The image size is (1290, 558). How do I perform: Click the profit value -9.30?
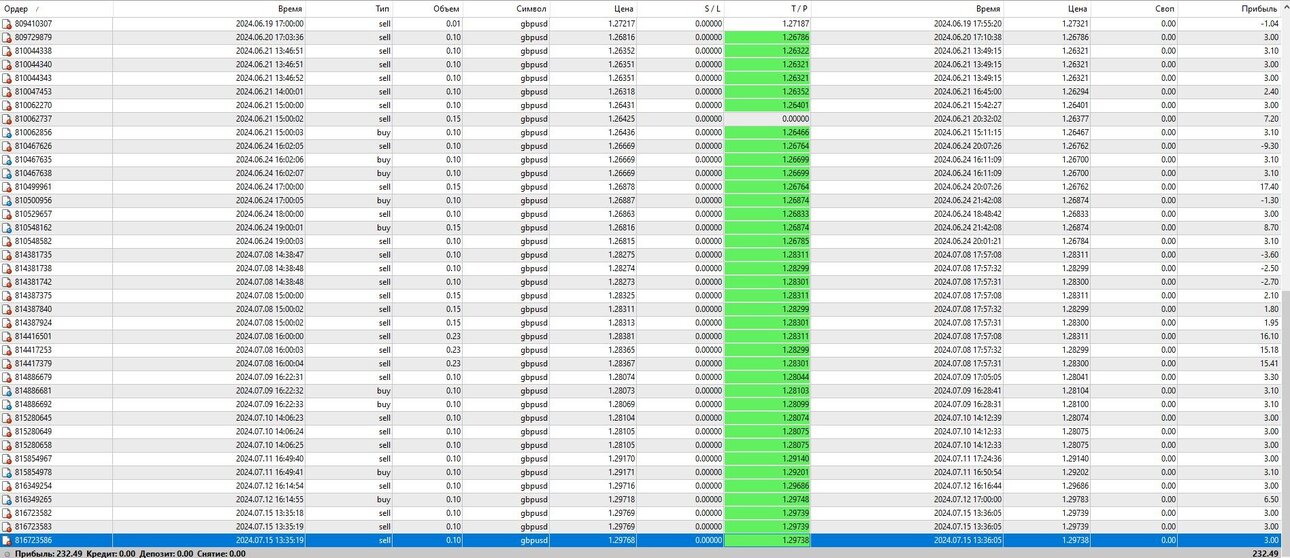[1269, 146]
